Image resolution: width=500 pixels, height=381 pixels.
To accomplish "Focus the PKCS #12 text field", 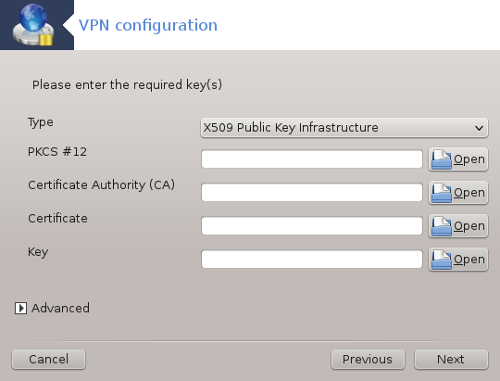I will tap(312, 159).
